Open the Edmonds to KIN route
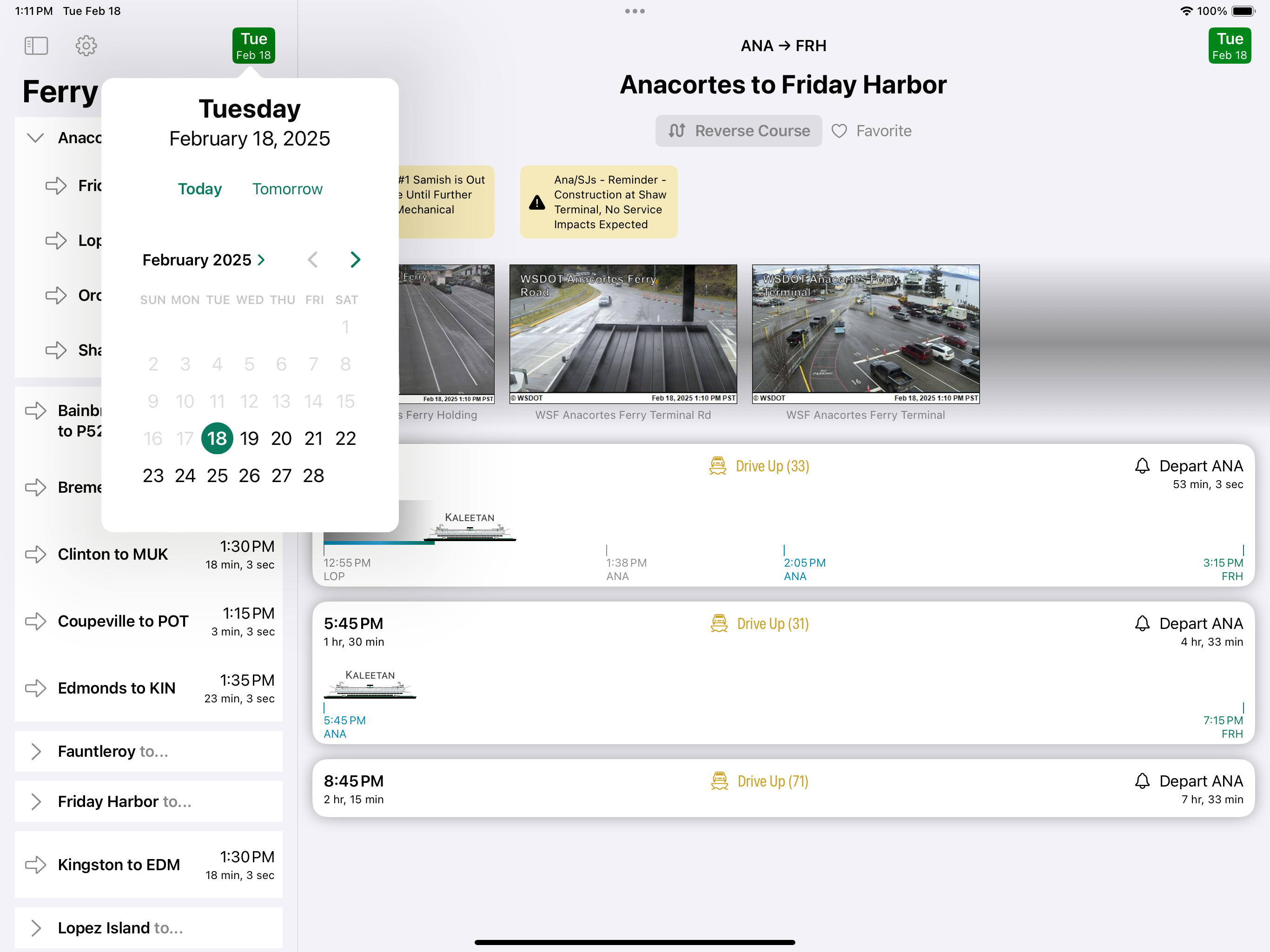The height and width of the screenshot is (952, 1270). [149, 688]
